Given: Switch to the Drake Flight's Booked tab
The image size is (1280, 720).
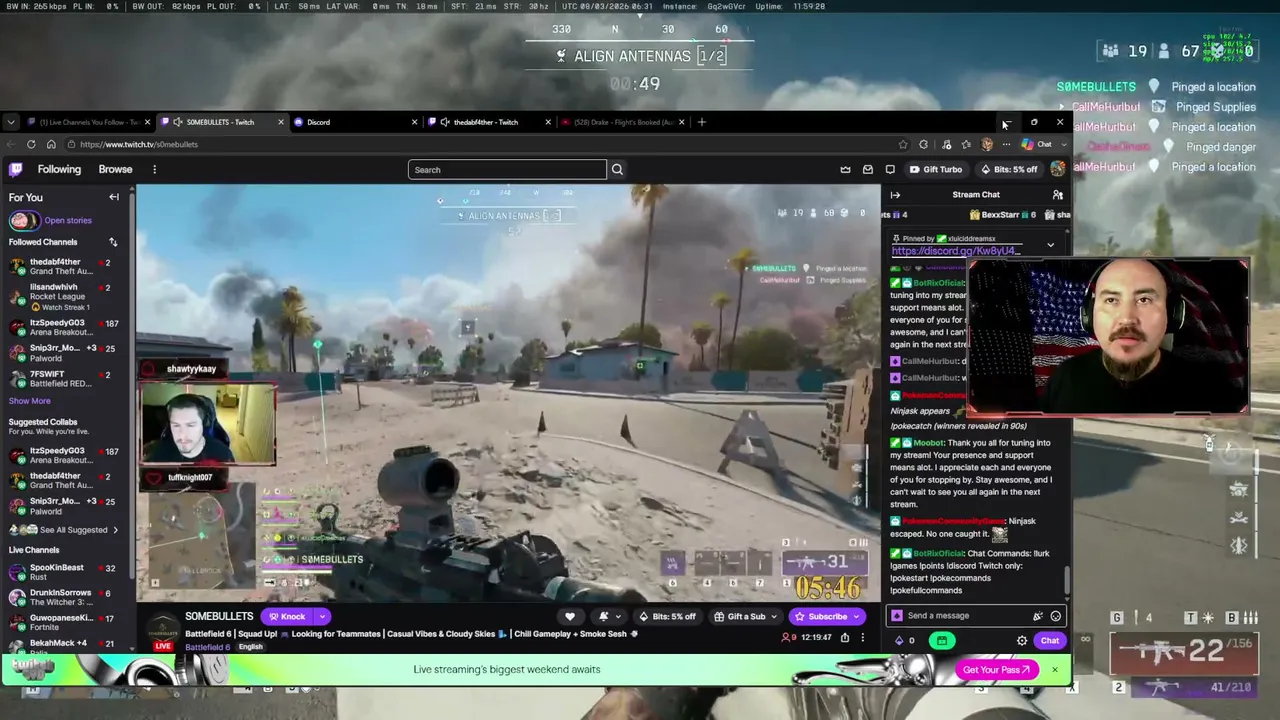Looking at the screenshot, I should [x=621, y=122].
